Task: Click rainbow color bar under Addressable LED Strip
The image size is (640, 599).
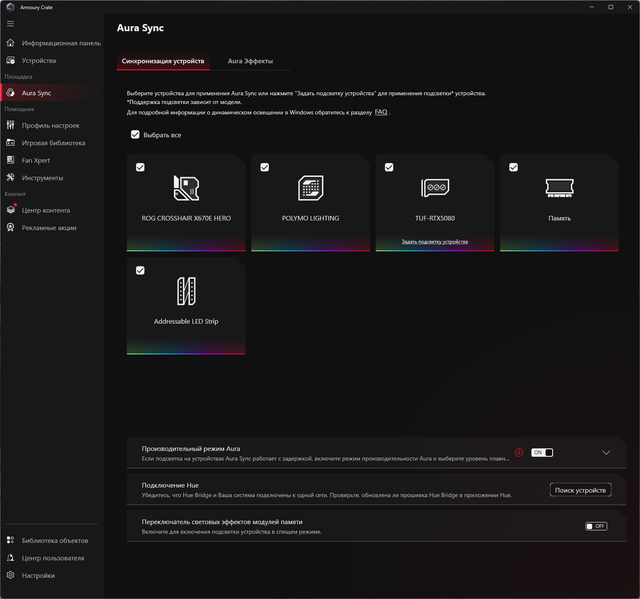Action: [x=186, y=353]
